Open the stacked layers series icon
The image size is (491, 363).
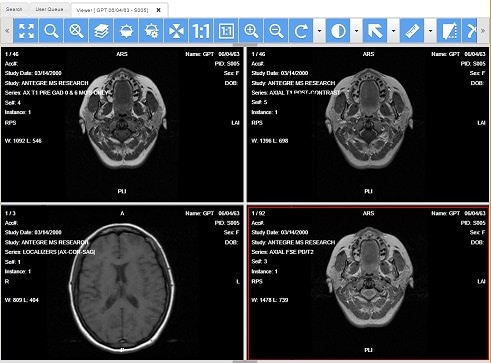101,31
